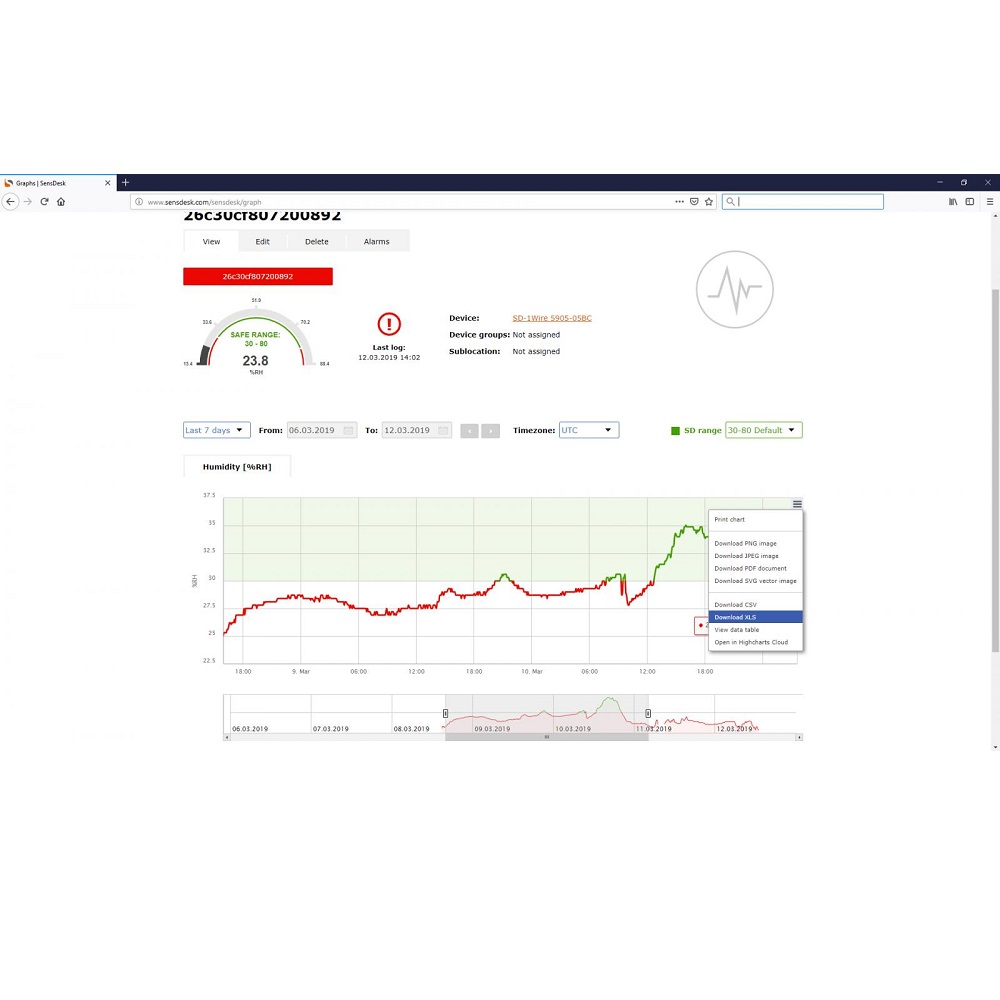Image resolution: width=1000 pixels, height=1000 pixels.
Task: Select Download XLS from chart menu
Action: (x=735, y=617)
